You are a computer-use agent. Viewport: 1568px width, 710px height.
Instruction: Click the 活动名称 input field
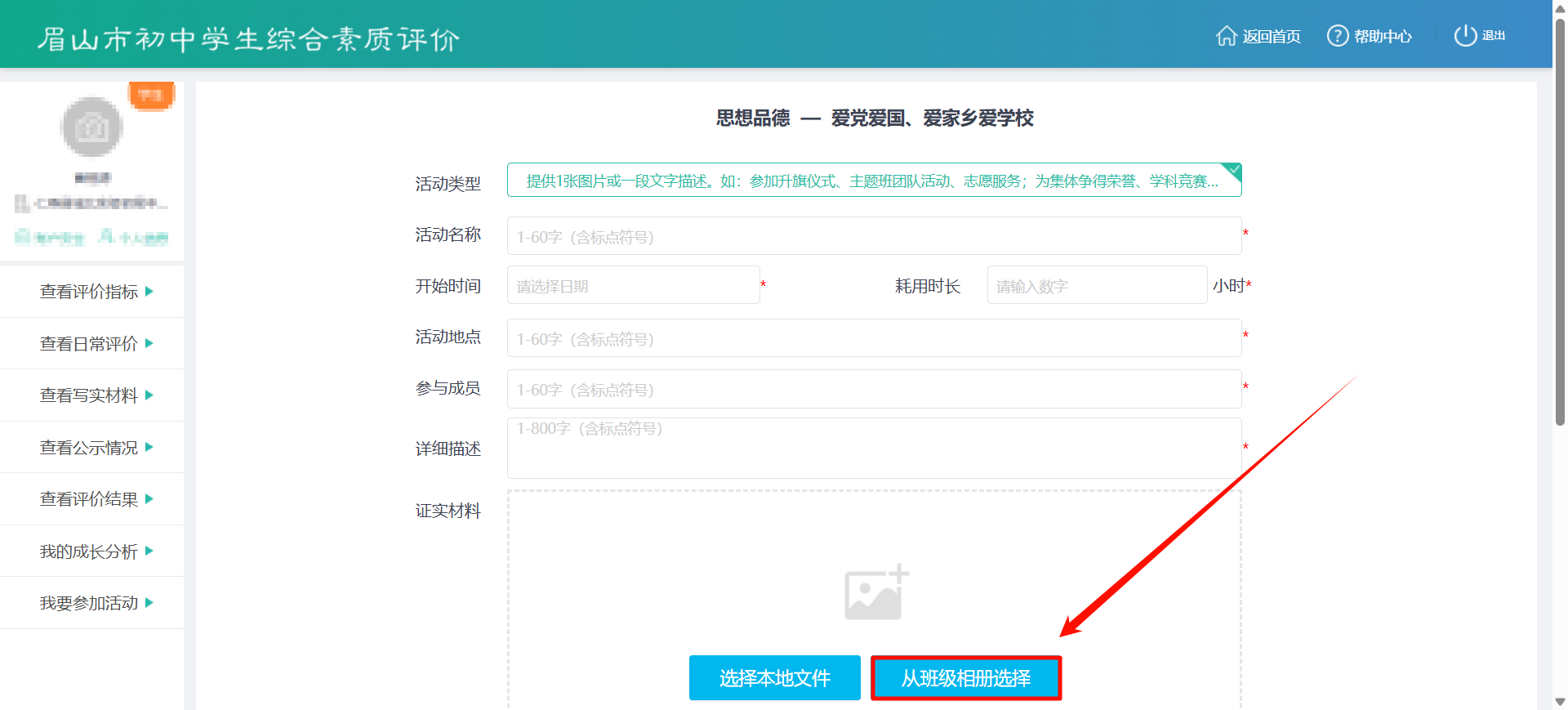874,236
